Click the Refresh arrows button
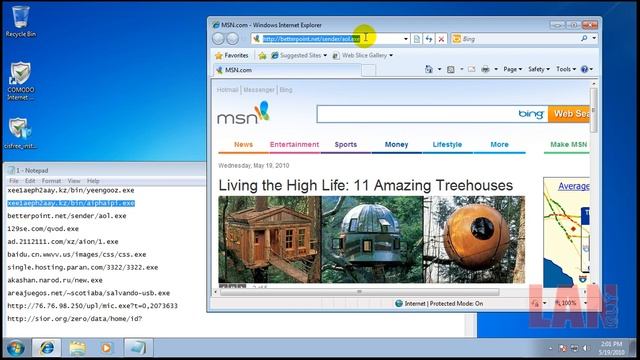Screen dimensions: 640x360 [429, 39]
